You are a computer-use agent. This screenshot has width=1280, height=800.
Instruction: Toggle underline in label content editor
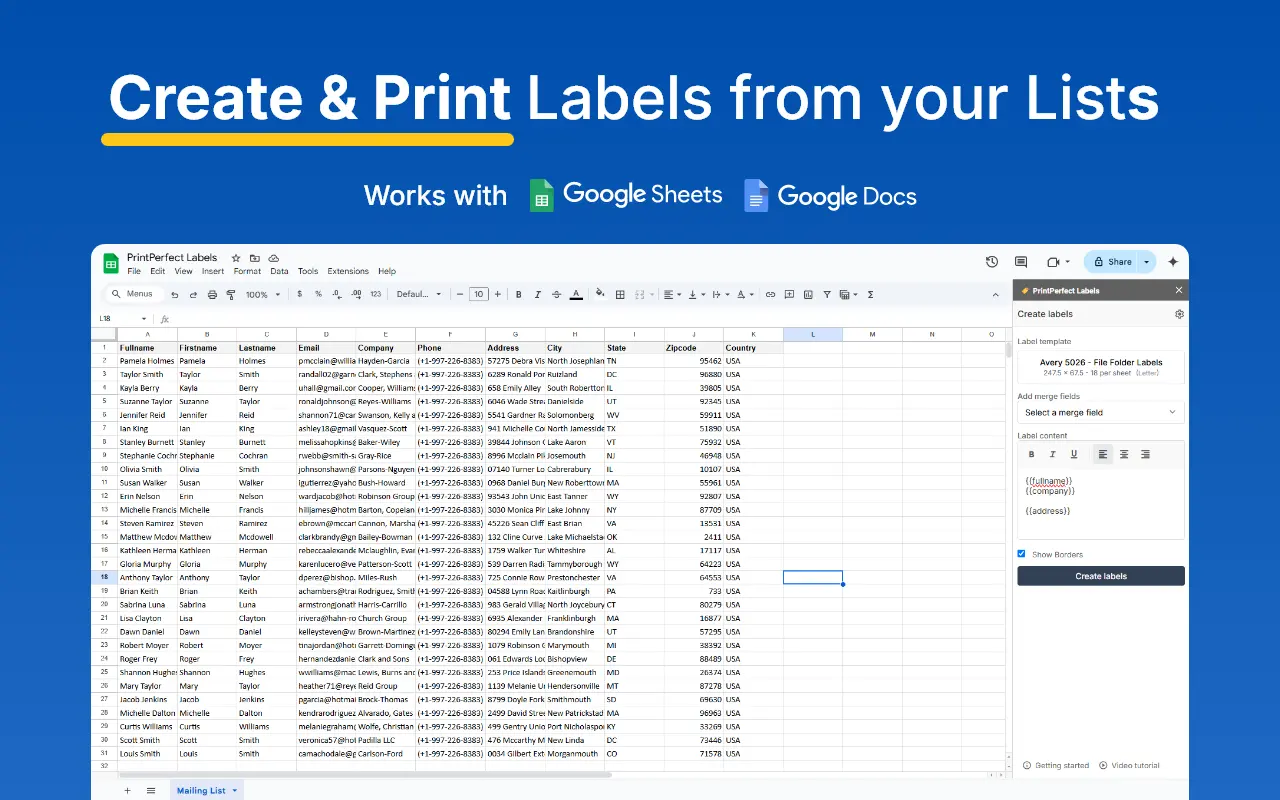(x=1074, y=454)
